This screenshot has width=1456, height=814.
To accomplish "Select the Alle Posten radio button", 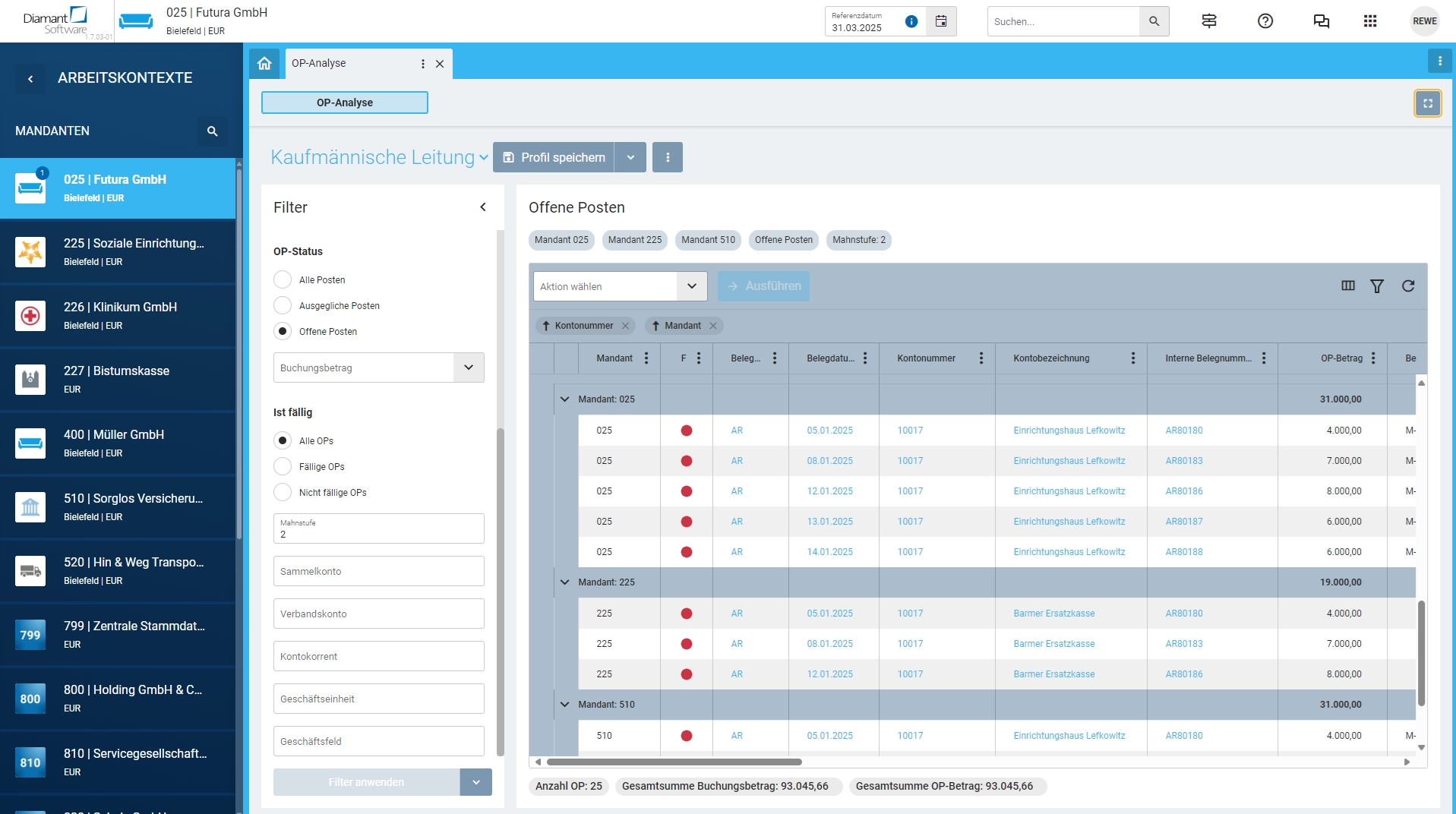I will coord(283,280).
